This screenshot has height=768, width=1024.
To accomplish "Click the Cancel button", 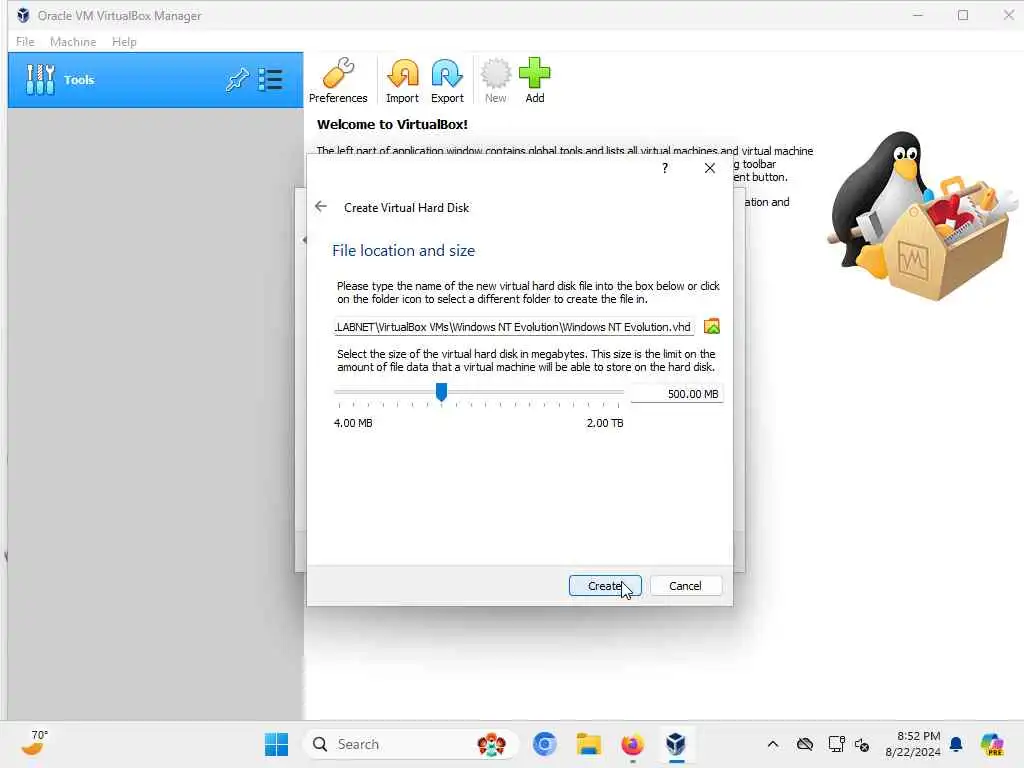I will click(x=686, y=586).
